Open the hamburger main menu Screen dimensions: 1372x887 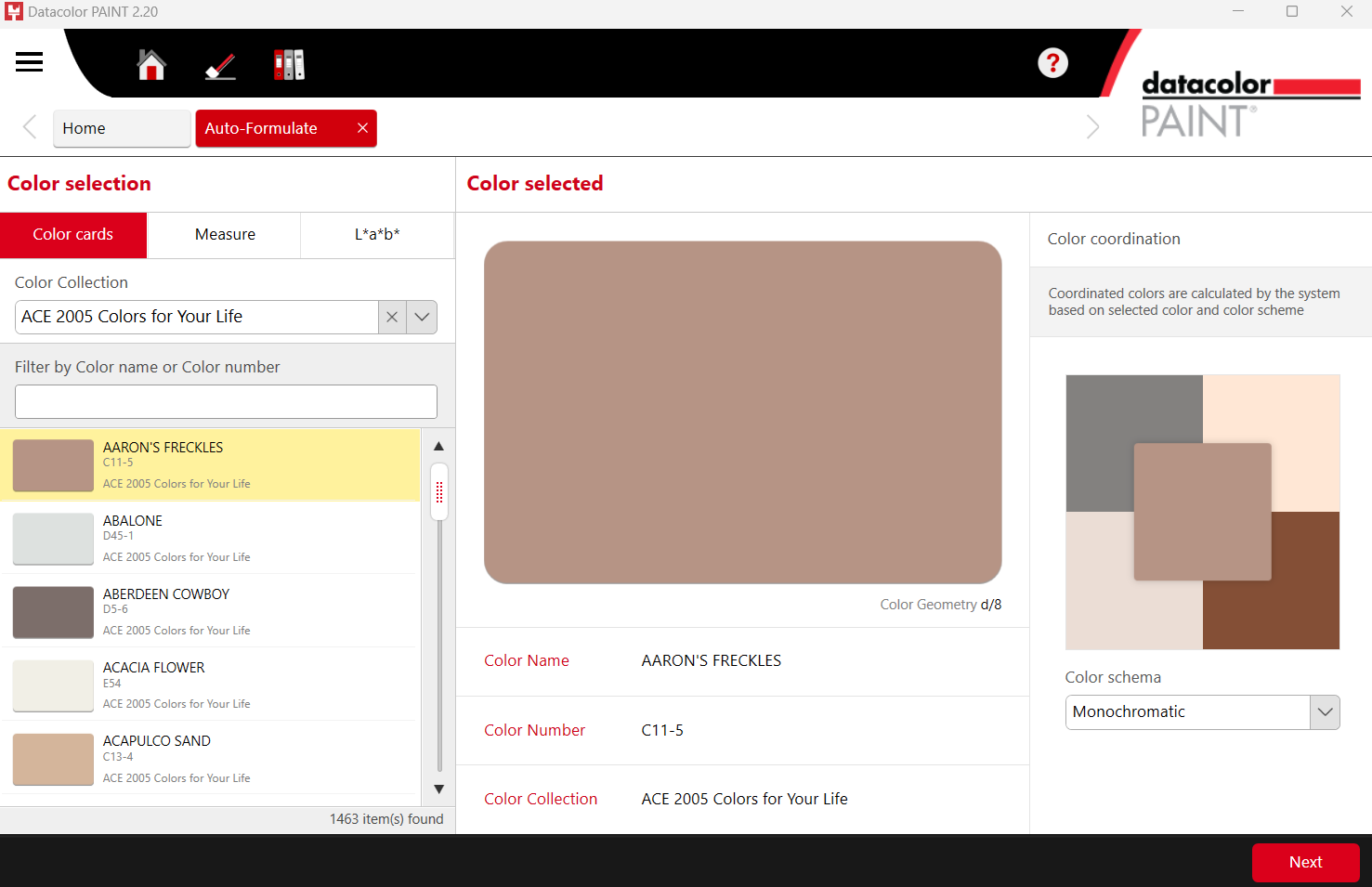[29, 62]
